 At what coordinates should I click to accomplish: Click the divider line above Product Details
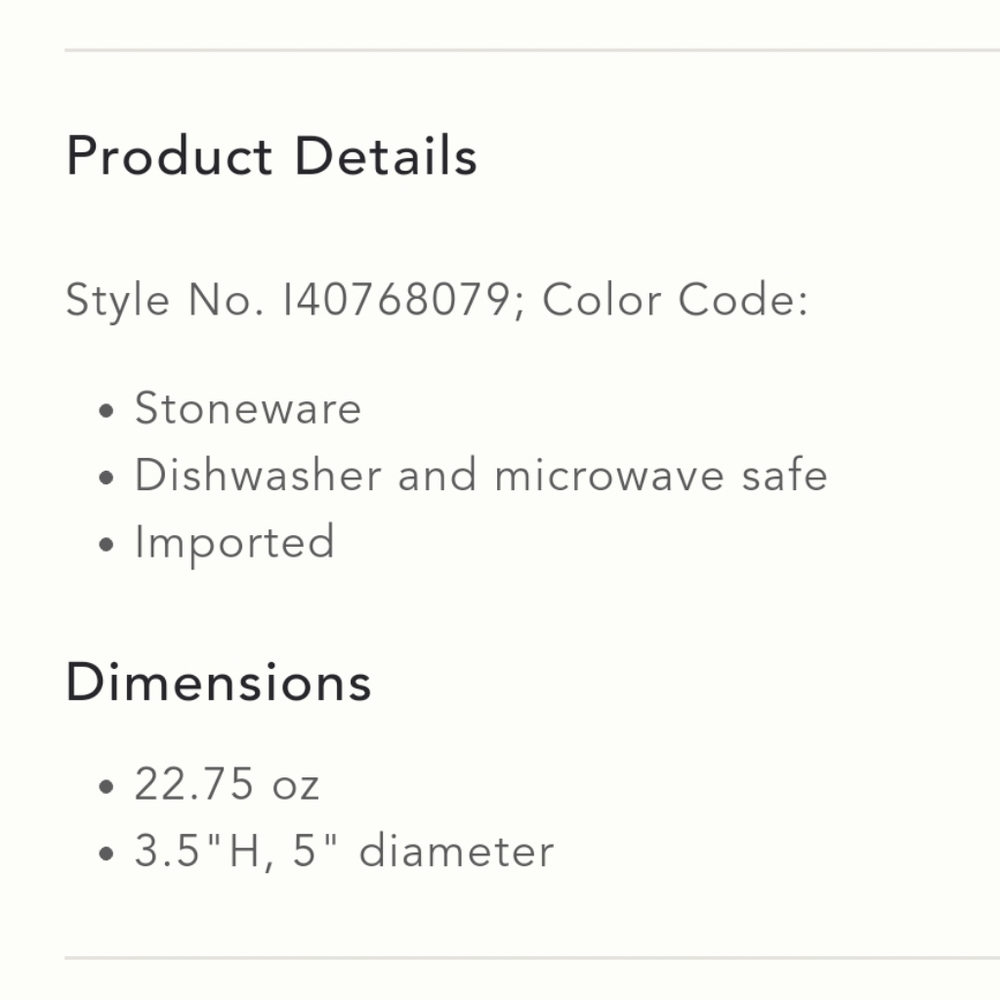[x=532, y=49]
